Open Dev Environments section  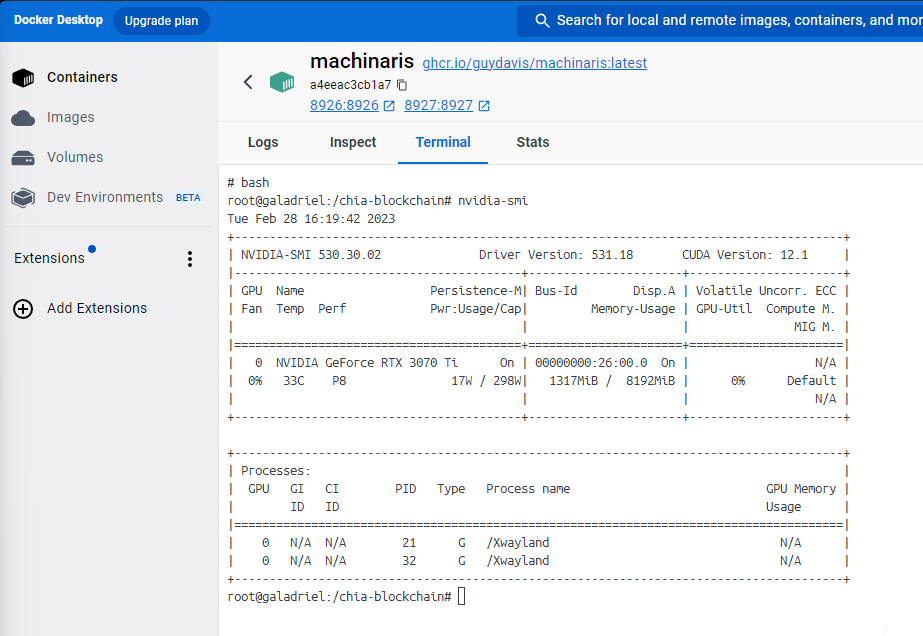click(x=105, y=197)
